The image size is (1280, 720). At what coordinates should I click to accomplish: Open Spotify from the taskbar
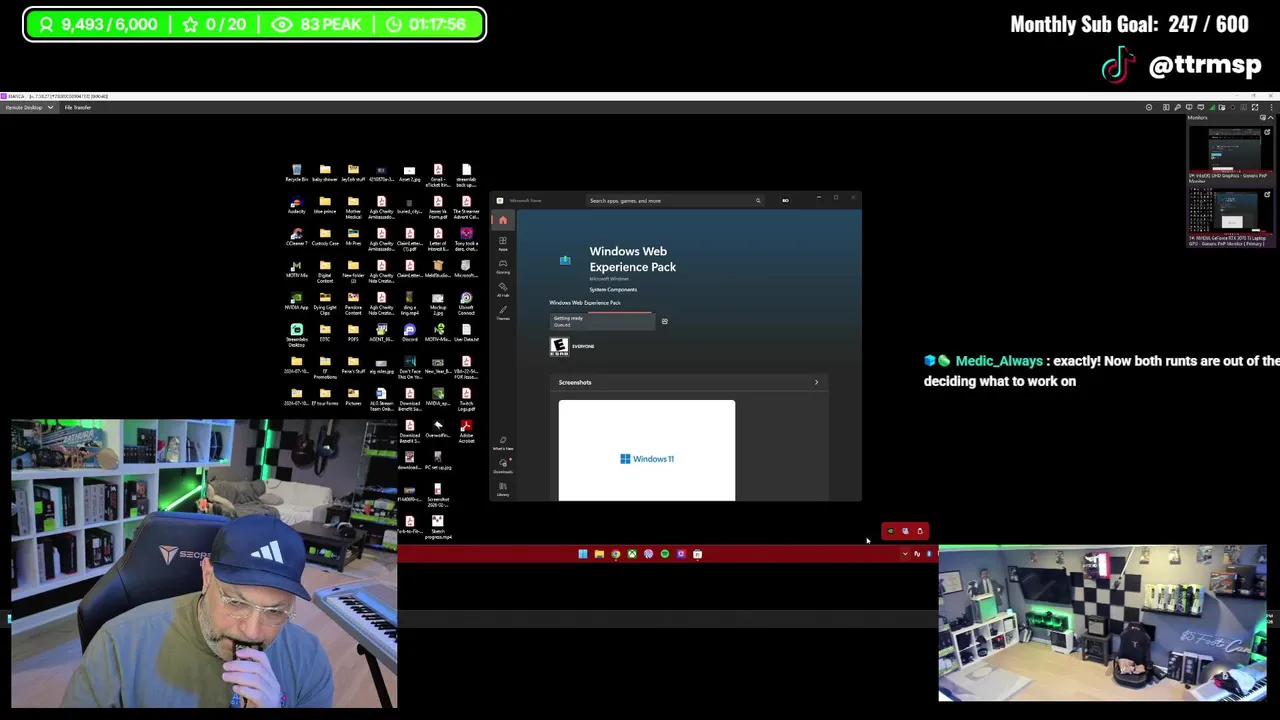coord(665,554)
